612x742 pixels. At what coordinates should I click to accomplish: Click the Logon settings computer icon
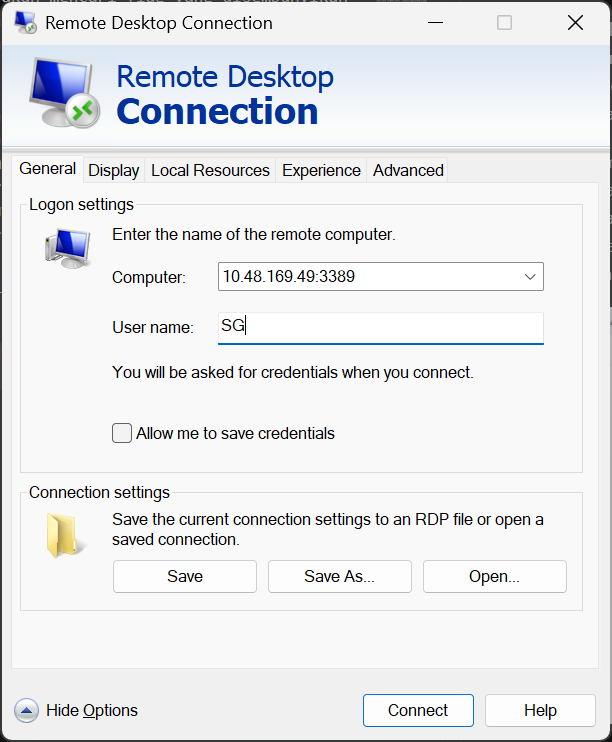(68, 248)
